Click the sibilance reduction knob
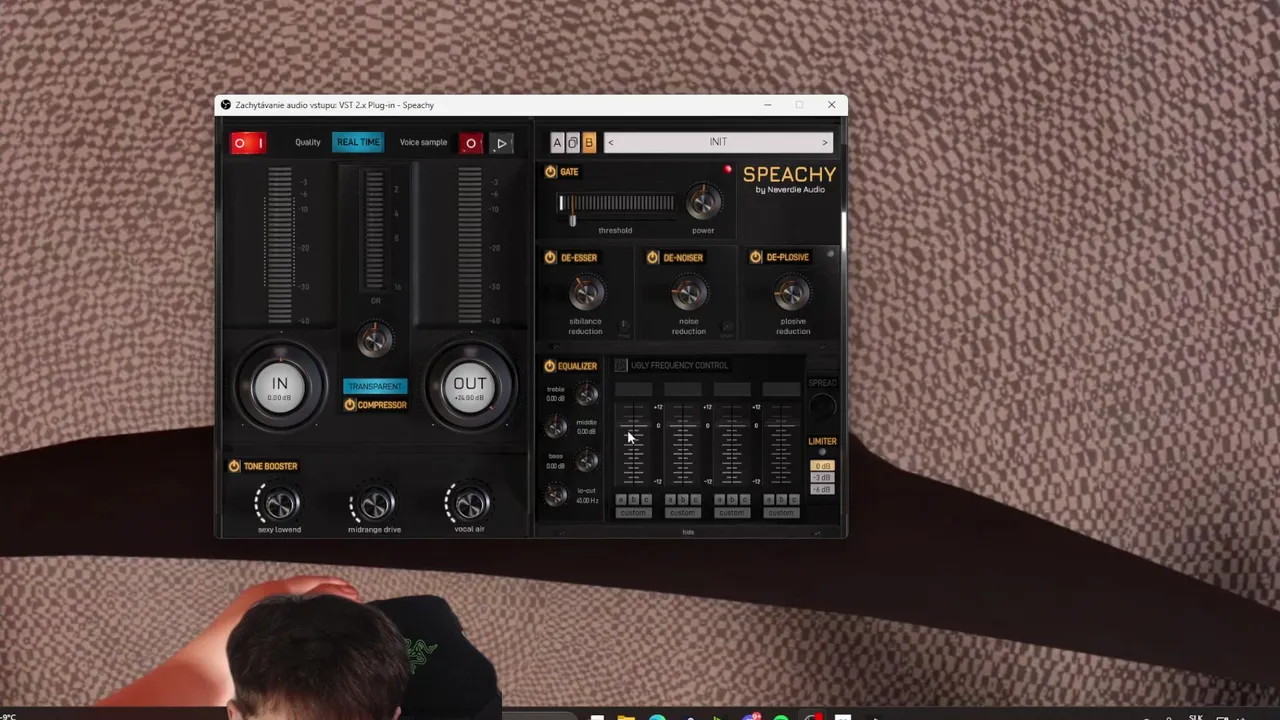 point(586,293)
